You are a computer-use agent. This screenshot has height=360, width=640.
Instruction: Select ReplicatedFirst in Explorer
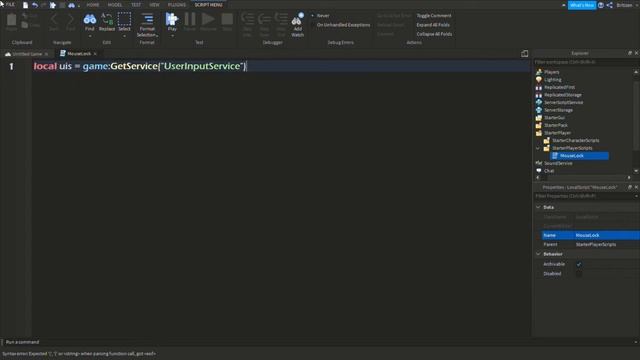559,87
